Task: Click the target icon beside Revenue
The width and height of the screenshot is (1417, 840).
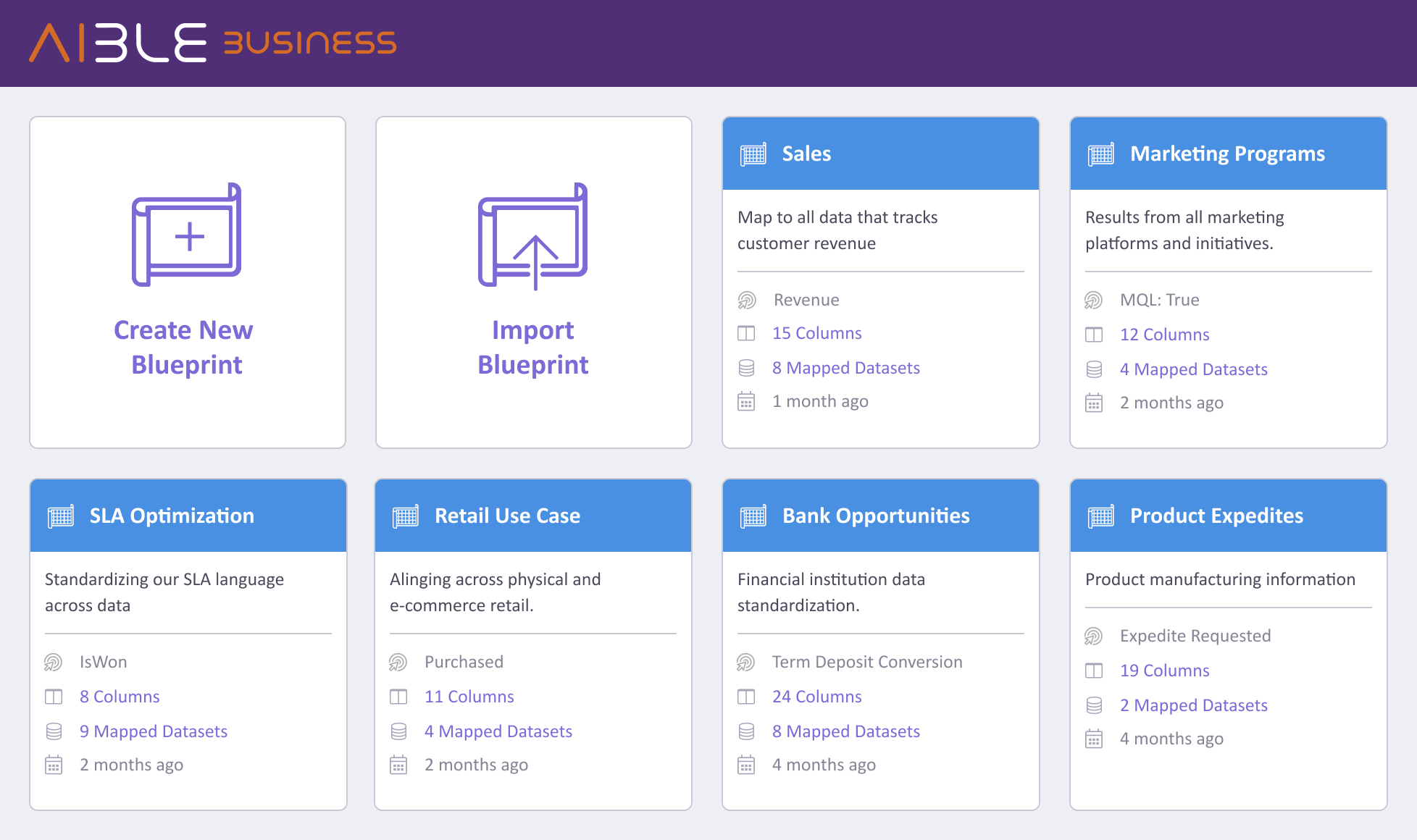Action: coord(747,300)
